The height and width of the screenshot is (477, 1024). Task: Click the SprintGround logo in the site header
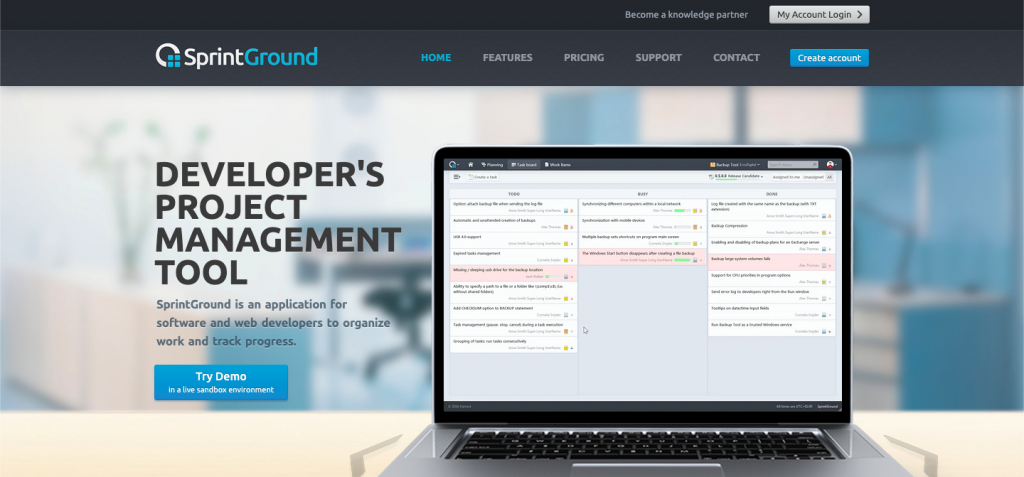click(236, 57)
